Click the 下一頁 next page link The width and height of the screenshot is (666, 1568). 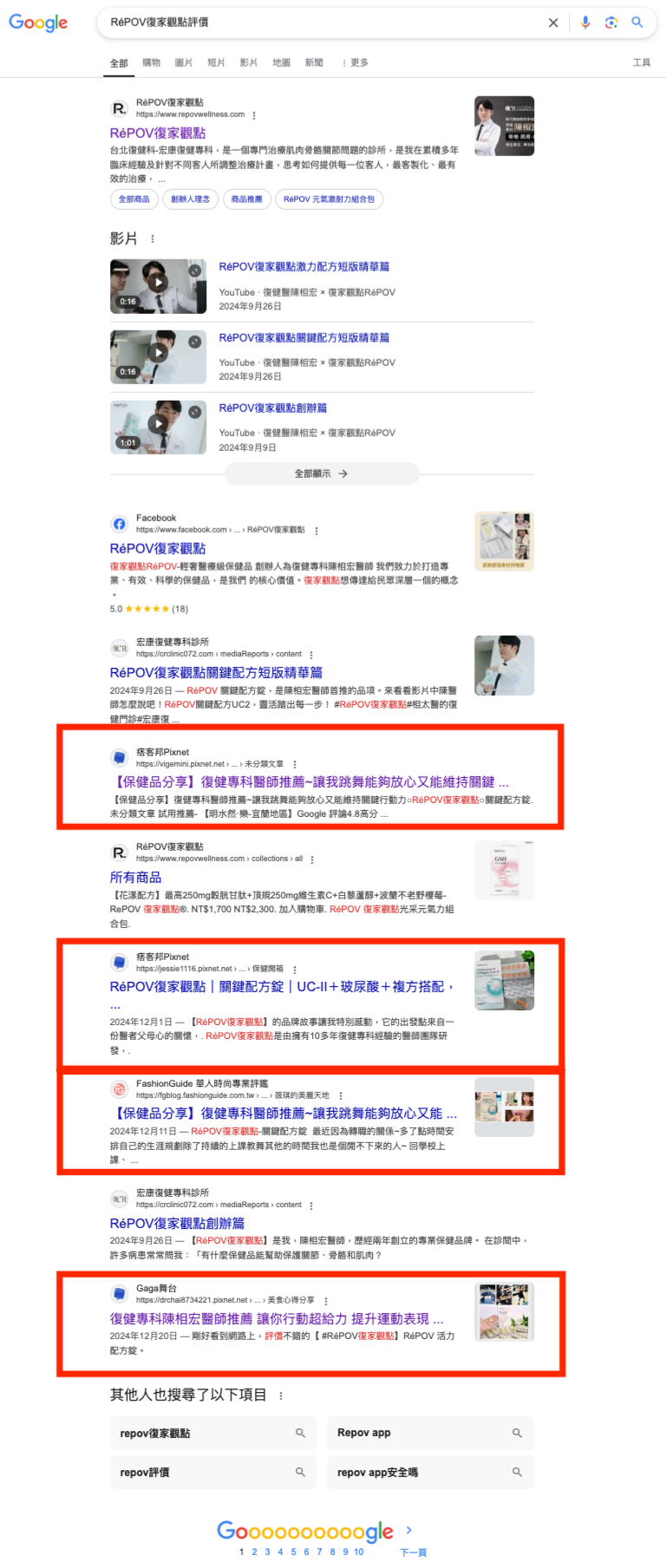413,1552
